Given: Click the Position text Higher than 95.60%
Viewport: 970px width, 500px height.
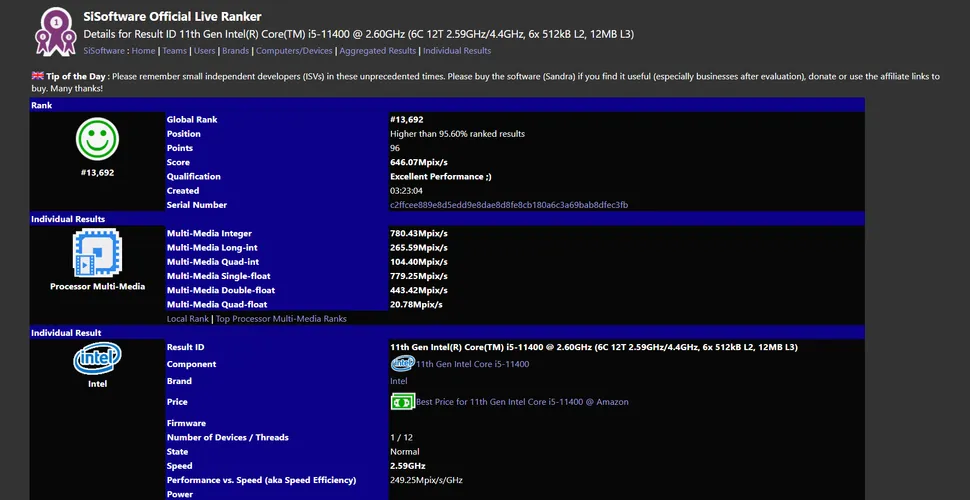Looking at the screenshot, I should pos(458,134).
